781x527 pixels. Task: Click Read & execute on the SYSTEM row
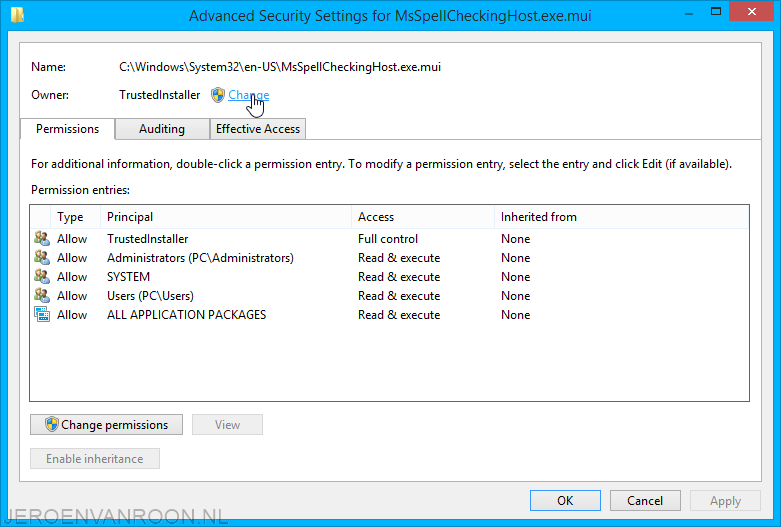click(x=399, y=276)
